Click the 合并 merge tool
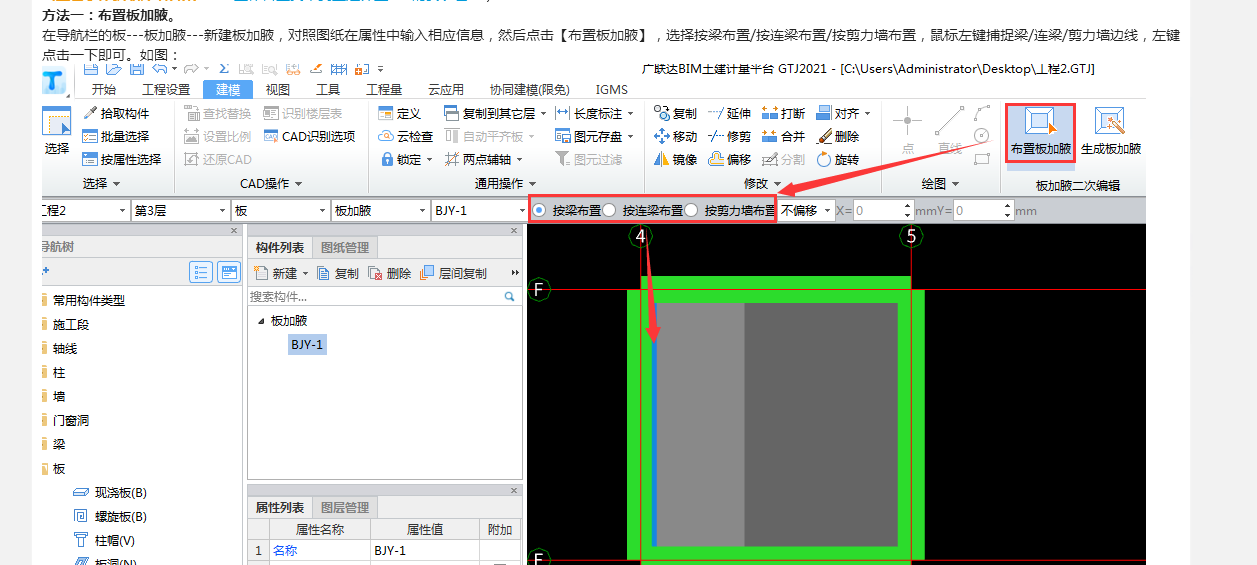Image resolution: width=1257 pixels, height=565 pixels. pyautogui.click(x=783, y=136)
